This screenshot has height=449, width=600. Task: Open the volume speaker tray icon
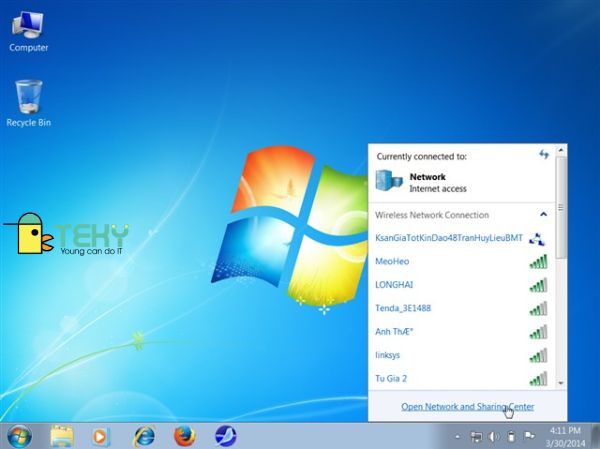[494, 436]
